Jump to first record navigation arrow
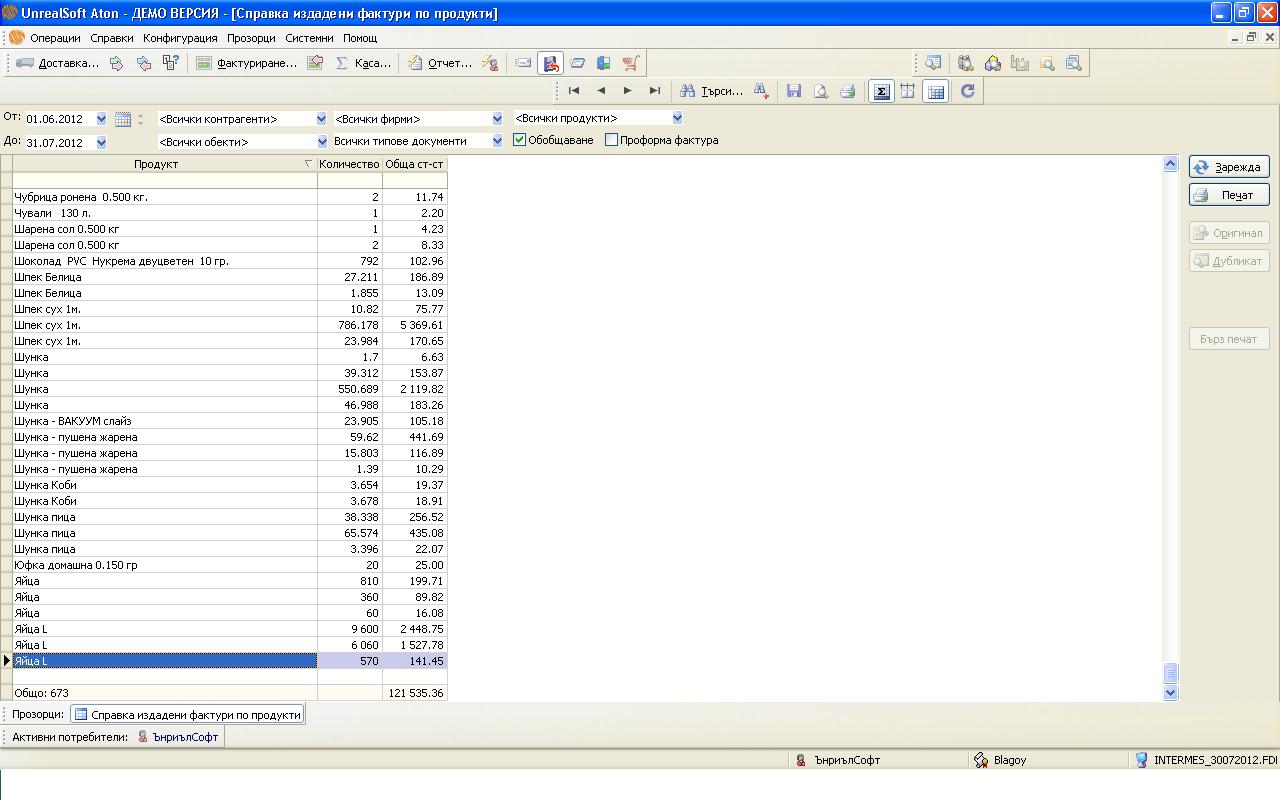The height and width of the screenshot is (800, 1280). 574,91
